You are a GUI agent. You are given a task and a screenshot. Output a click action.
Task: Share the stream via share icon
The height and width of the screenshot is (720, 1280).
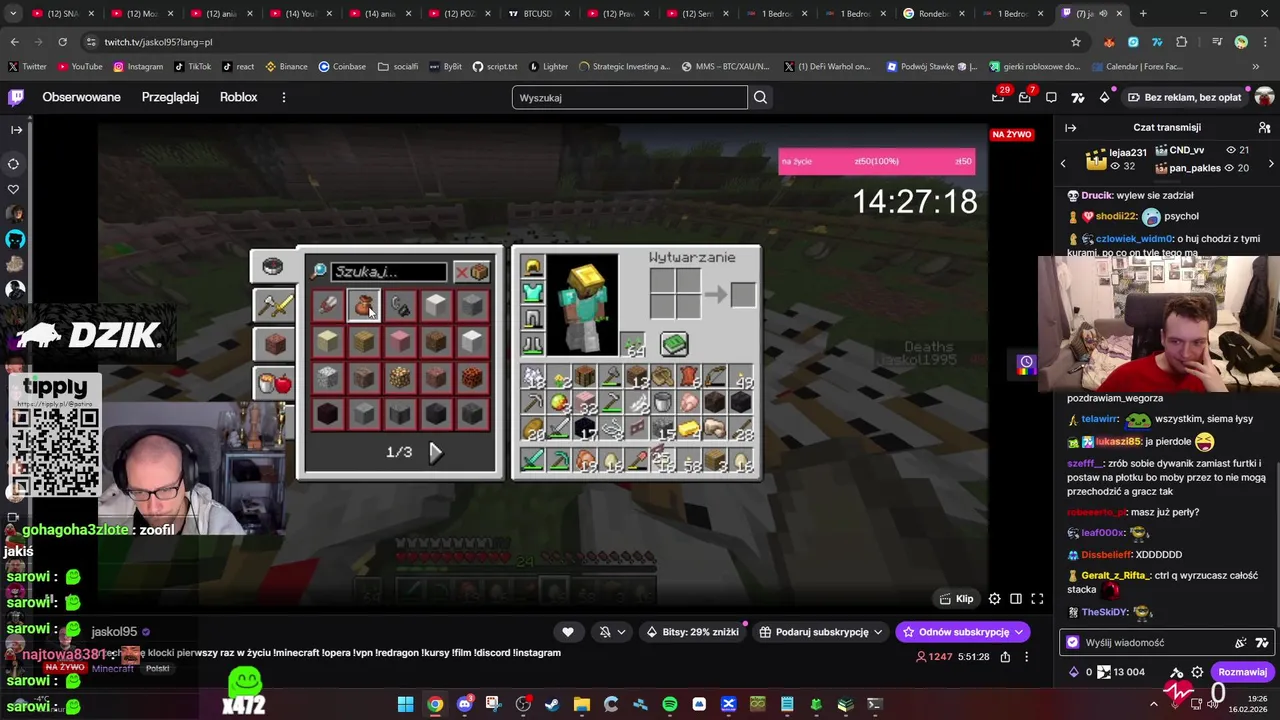[1005, 657]
